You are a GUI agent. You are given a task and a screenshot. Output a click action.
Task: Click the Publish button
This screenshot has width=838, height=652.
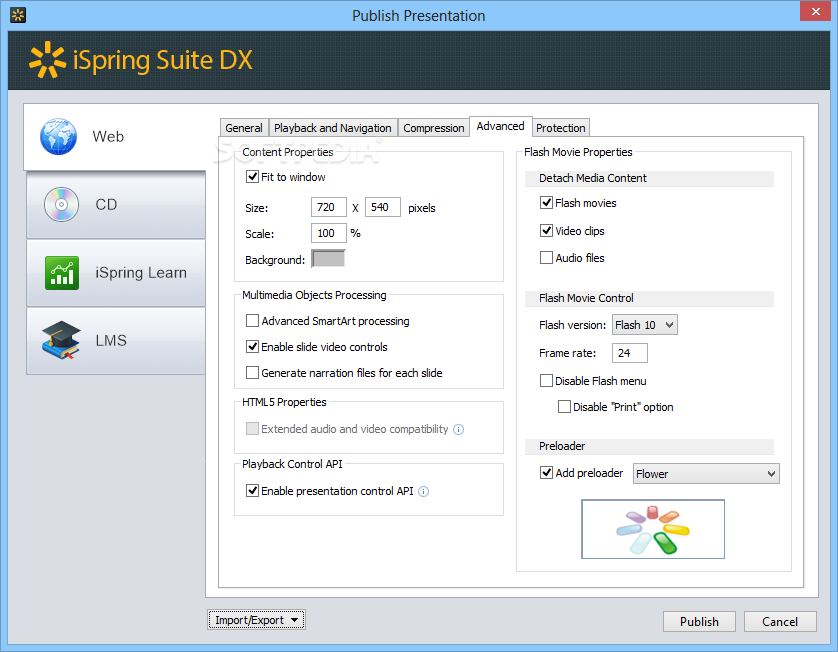[699, 622]
